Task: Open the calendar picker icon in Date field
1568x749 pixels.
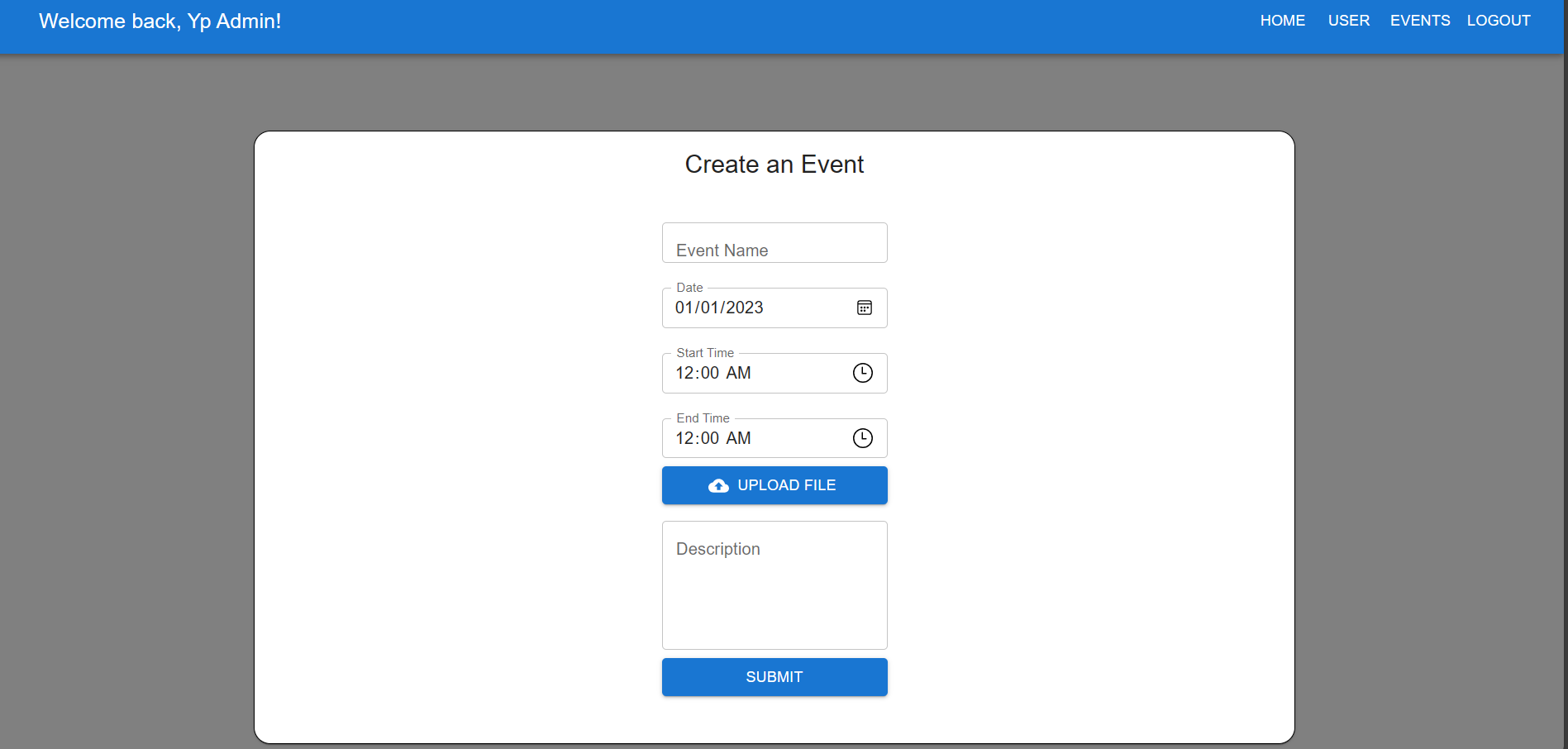Action: [864, 308]
